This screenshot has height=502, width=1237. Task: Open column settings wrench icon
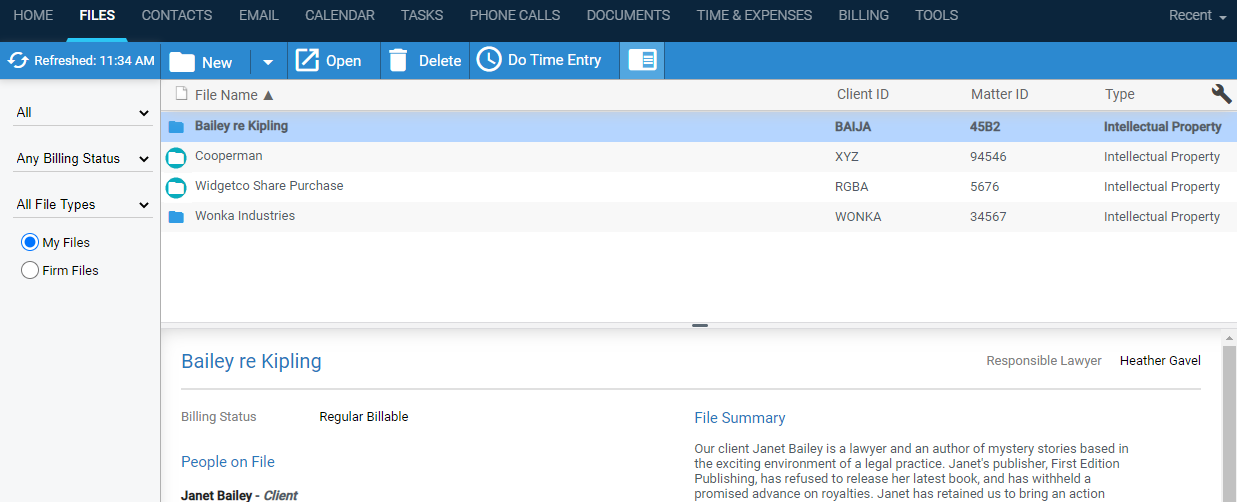(x=1221, y=94)
